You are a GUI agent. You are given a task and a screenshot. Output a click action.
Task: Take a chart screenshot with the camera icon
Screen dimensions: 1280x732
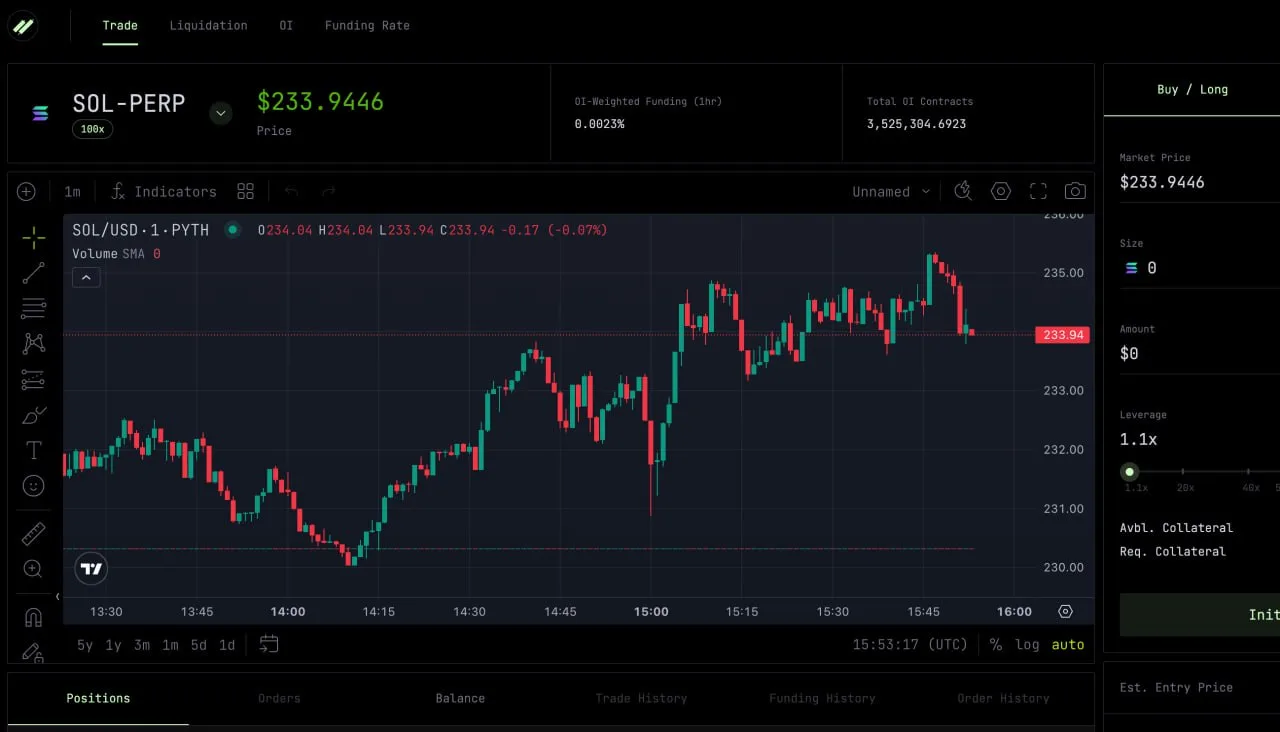coord(1075,191)
